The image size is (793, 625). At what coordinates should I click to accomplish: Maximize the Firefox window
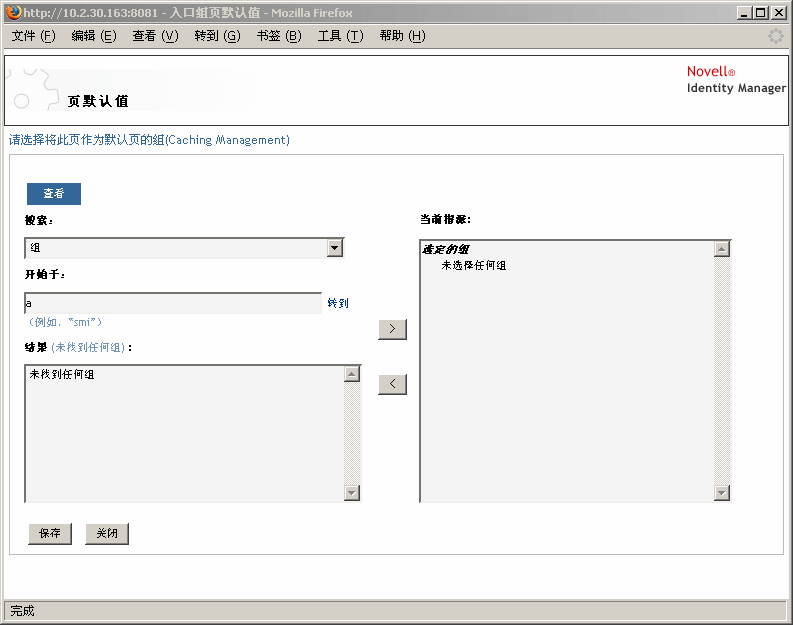760,13
